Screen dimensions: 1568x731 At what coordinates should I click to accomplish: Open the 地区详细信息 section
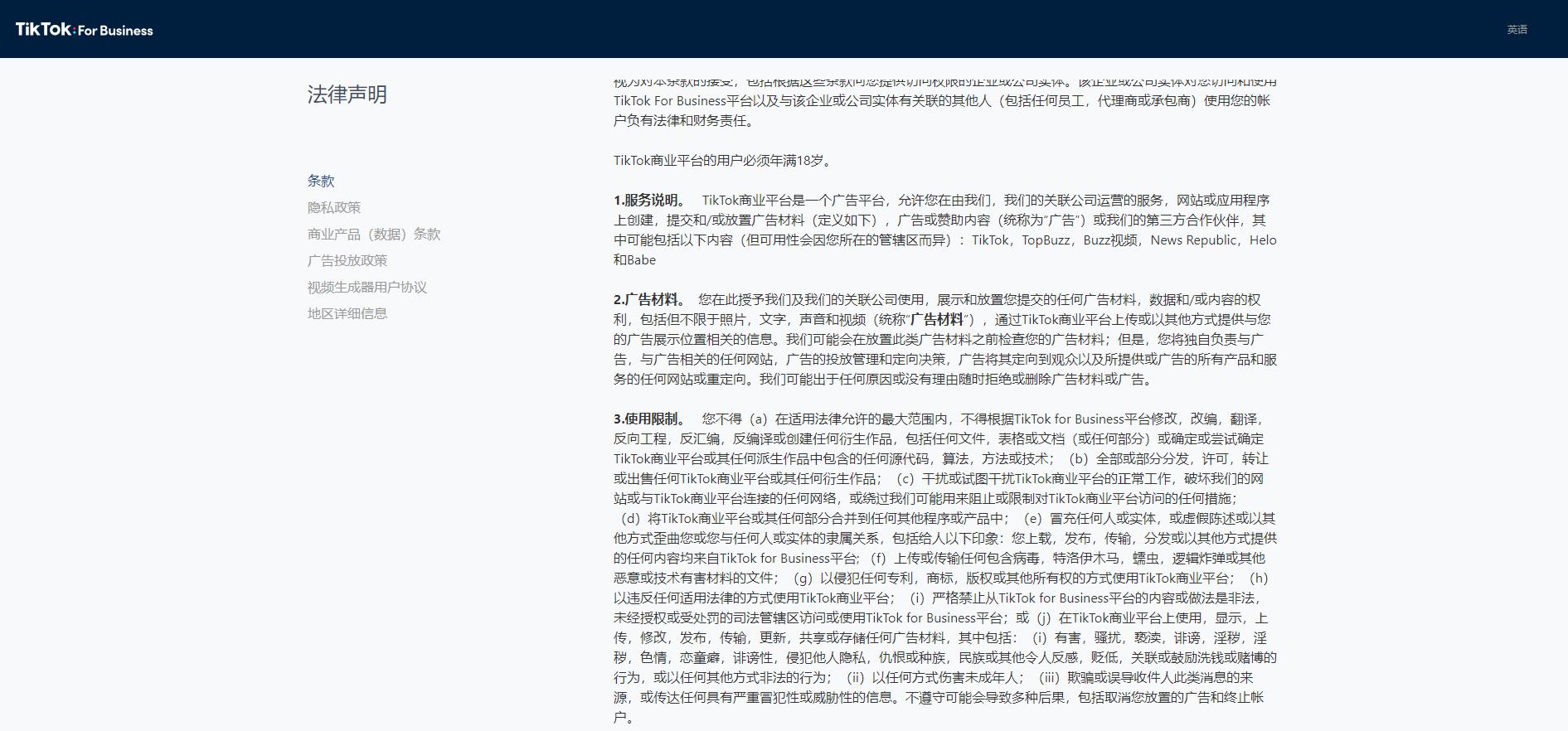pyautogui.click(x=347, y=313)
